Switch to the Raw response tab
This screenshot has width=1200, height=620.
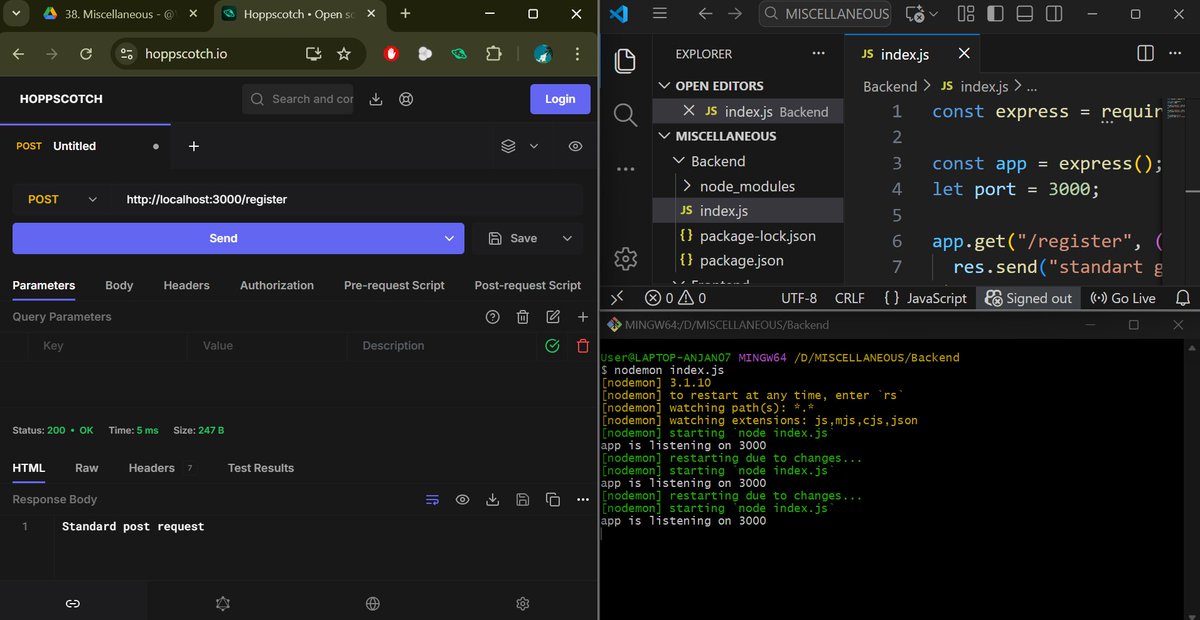pos(87,468)
